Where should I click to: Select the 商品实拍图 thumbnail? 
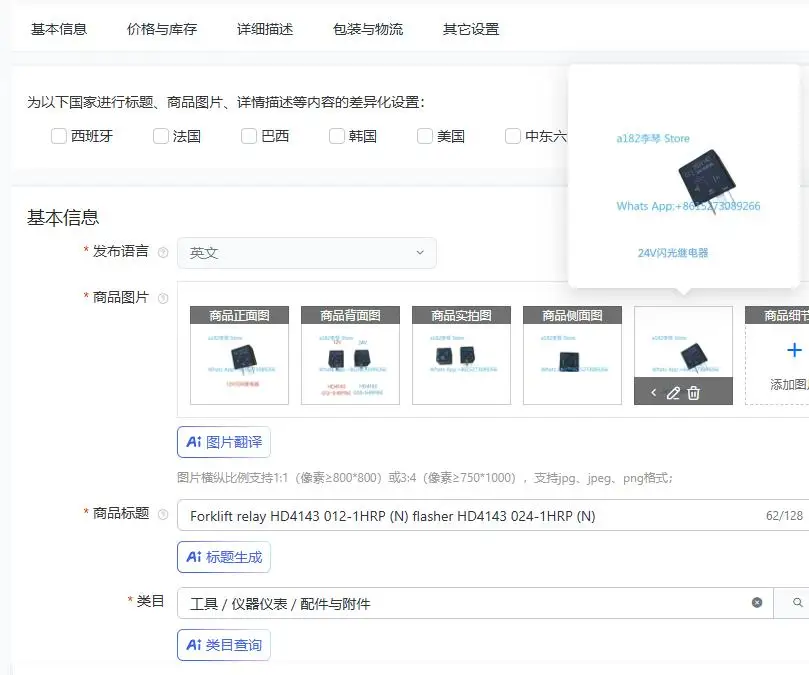point(461,356)
